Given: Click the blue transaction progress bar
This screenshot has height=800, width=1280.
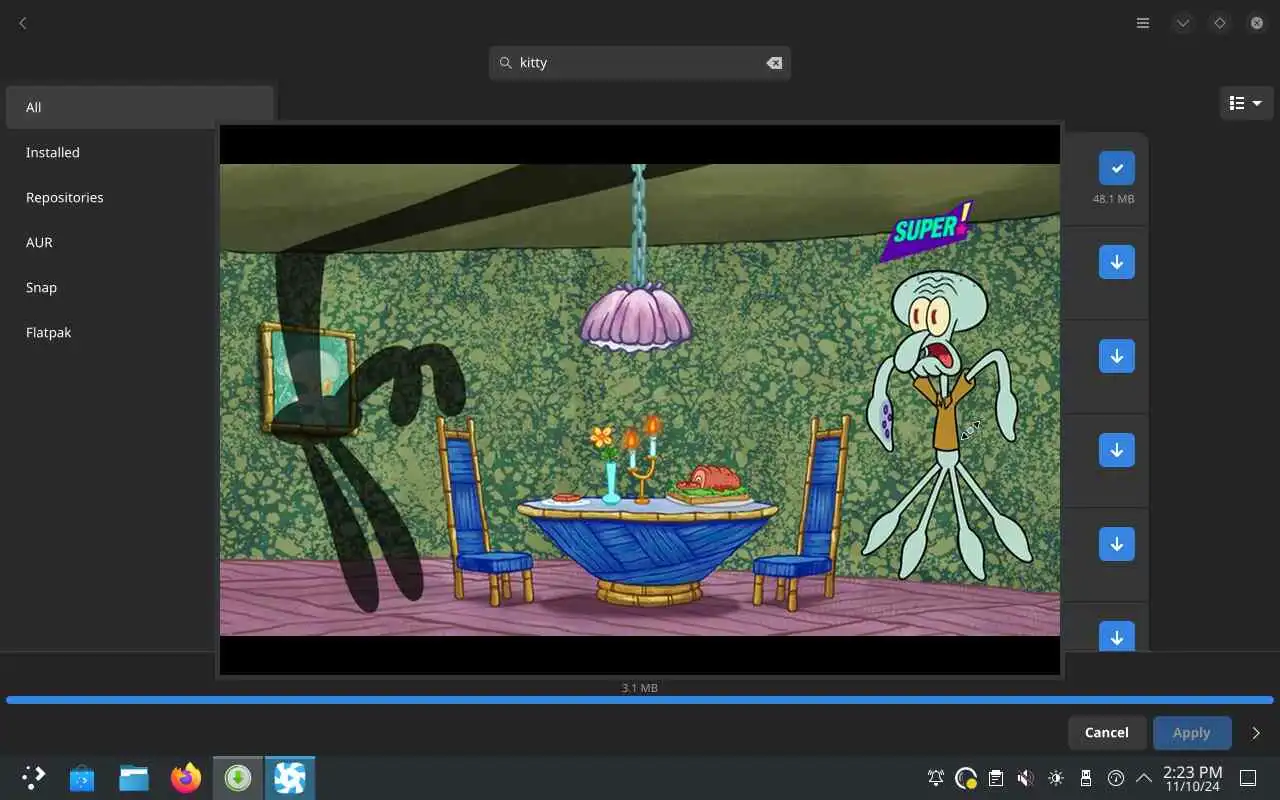Looking at the screenshot, I should [640, 700].
